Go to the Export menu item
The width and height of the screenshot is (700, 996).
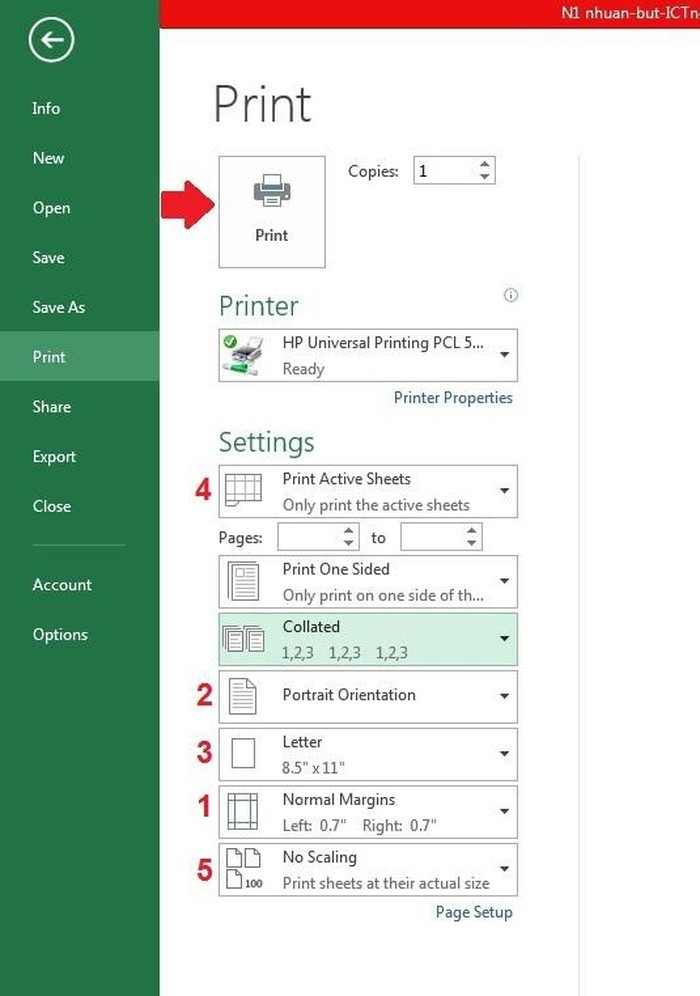[54, 456]
